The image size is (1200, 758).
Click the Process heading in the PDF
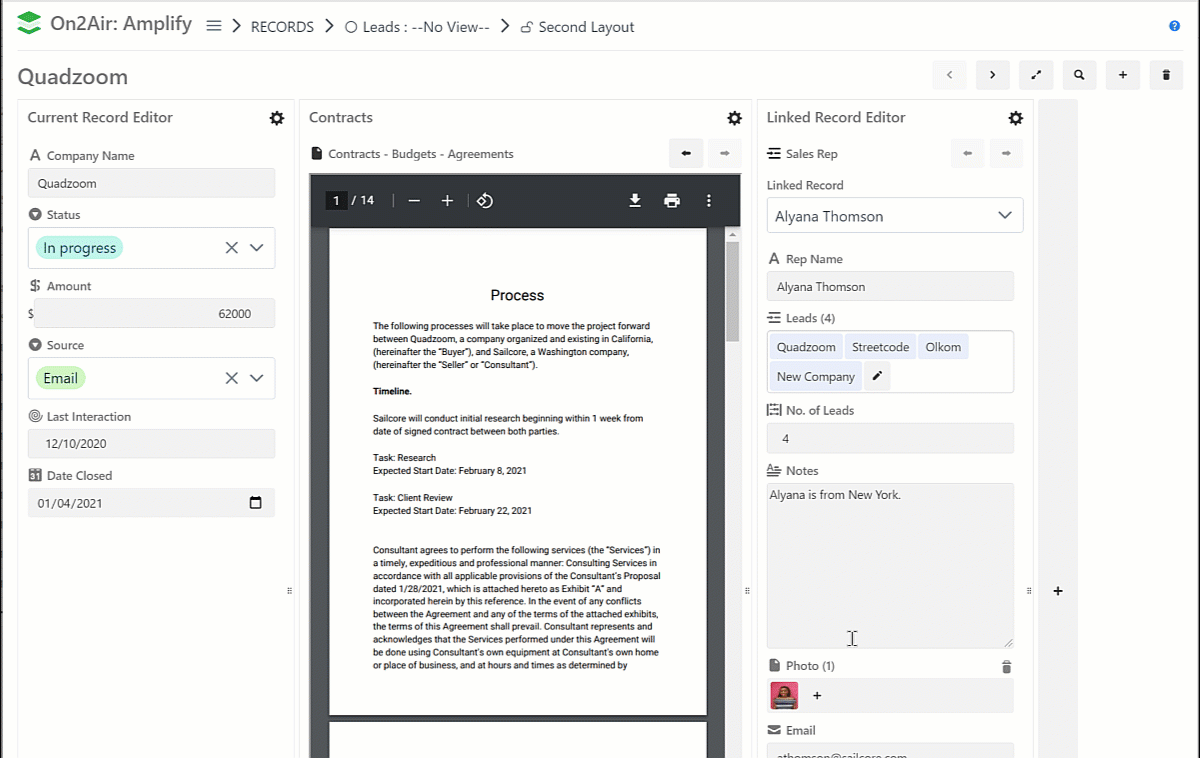click(x=517, y=295)
